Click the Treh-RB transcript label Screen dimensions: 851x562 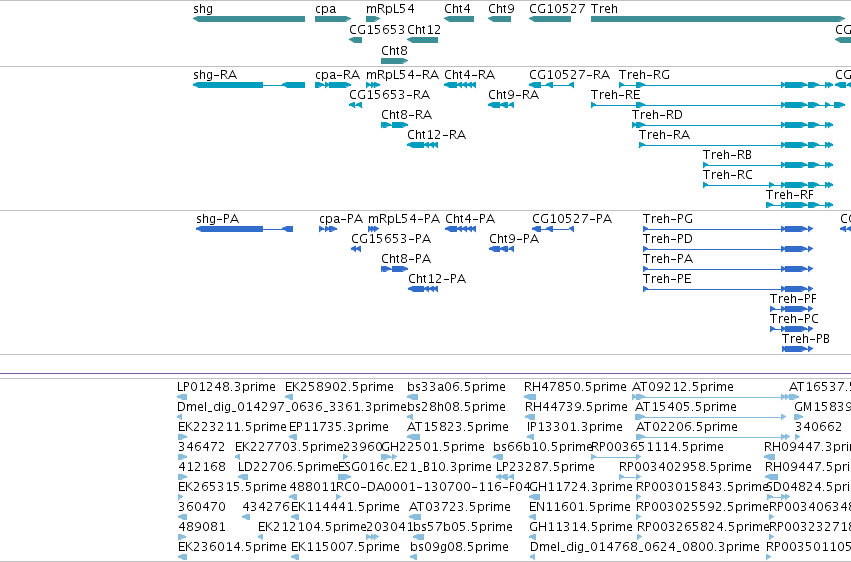pyautogui.click(x=727, y=155)
